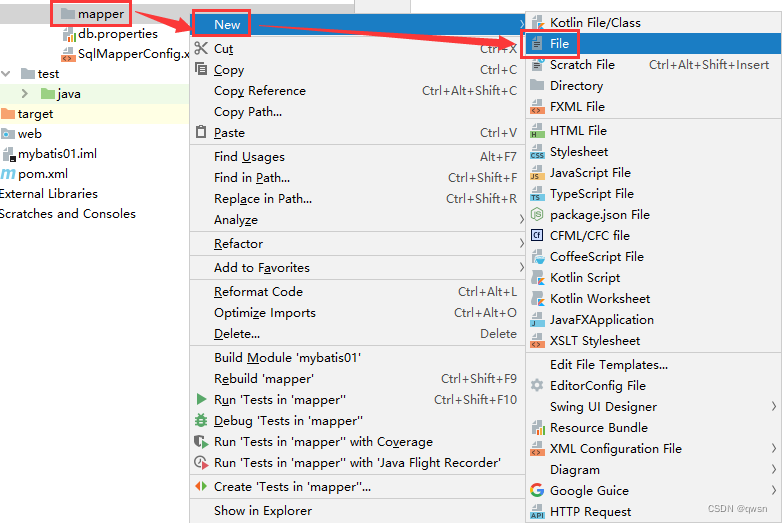Image resolution: width=782 pixels, height=523 pixels.
Task: Click the File icon in New submenu
Action: tap(537, 44)
